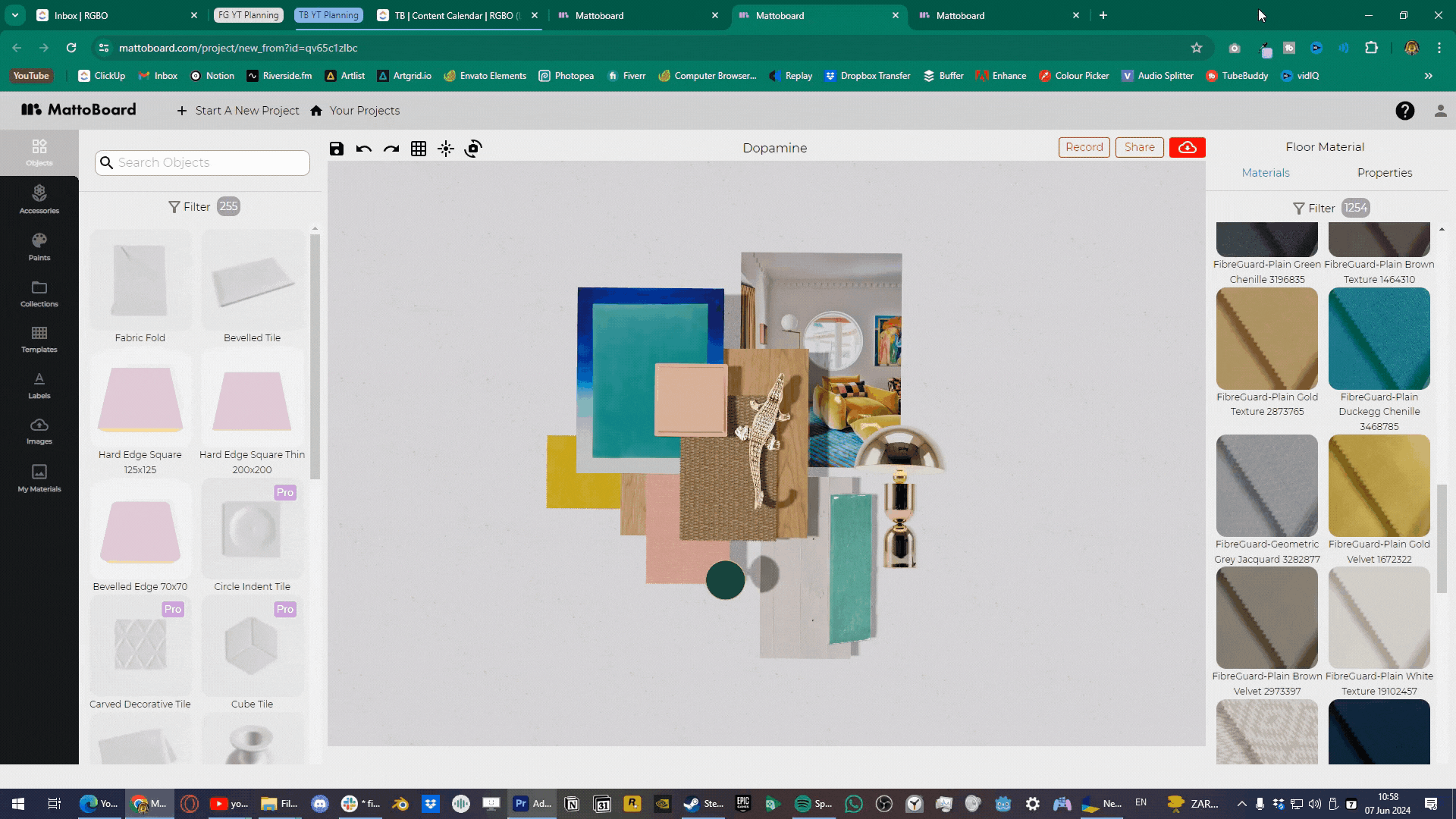
Task: Click the Share button
Action: point(1139,147)
